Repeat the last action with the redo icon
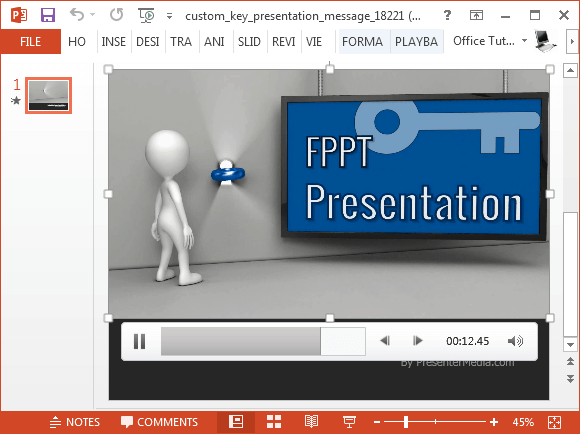 [117, 15]
